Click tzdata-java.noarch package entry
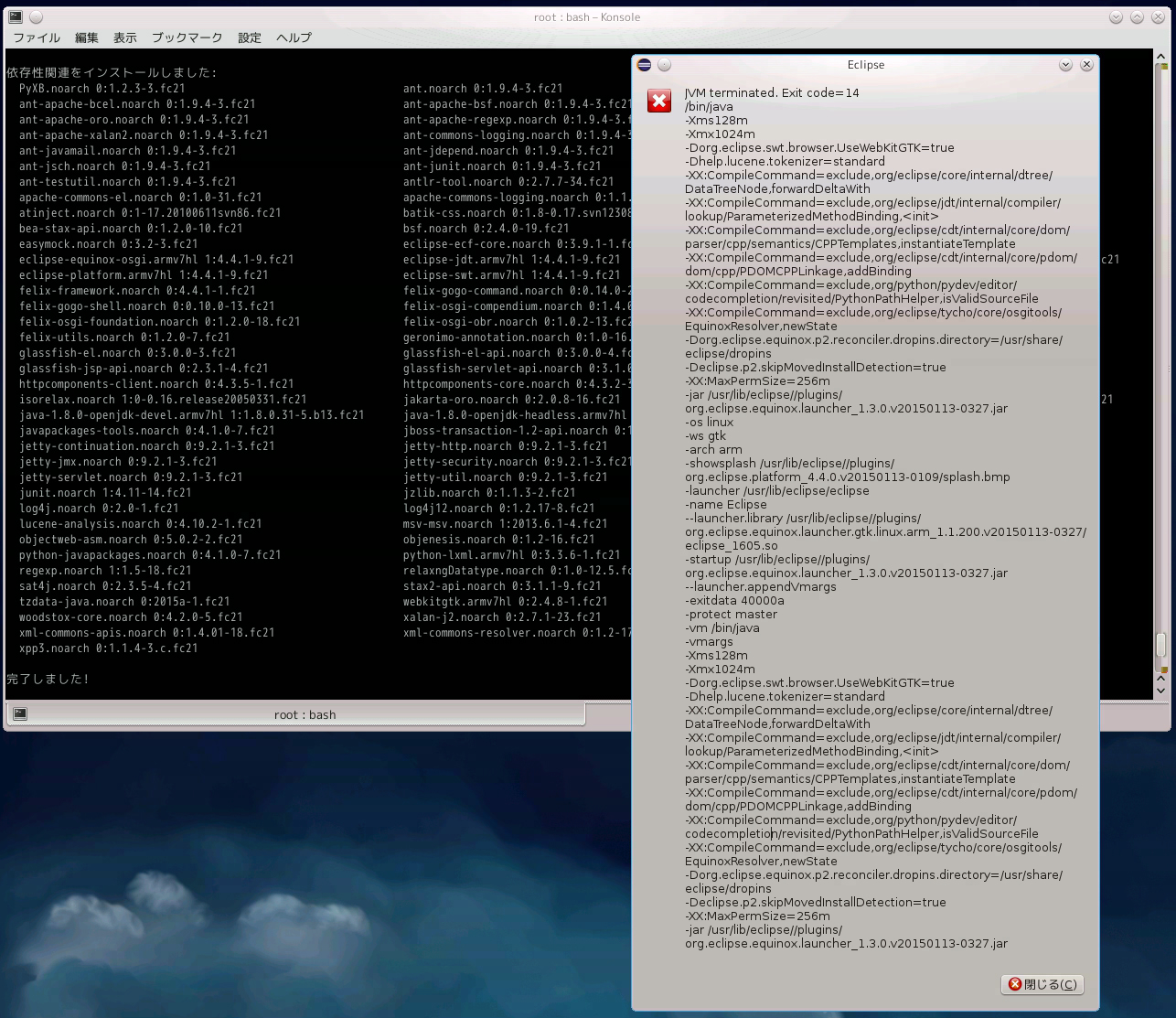The width and height of the screenshot is (1176, 1018). pyautogui.click(x=124, y=602)
